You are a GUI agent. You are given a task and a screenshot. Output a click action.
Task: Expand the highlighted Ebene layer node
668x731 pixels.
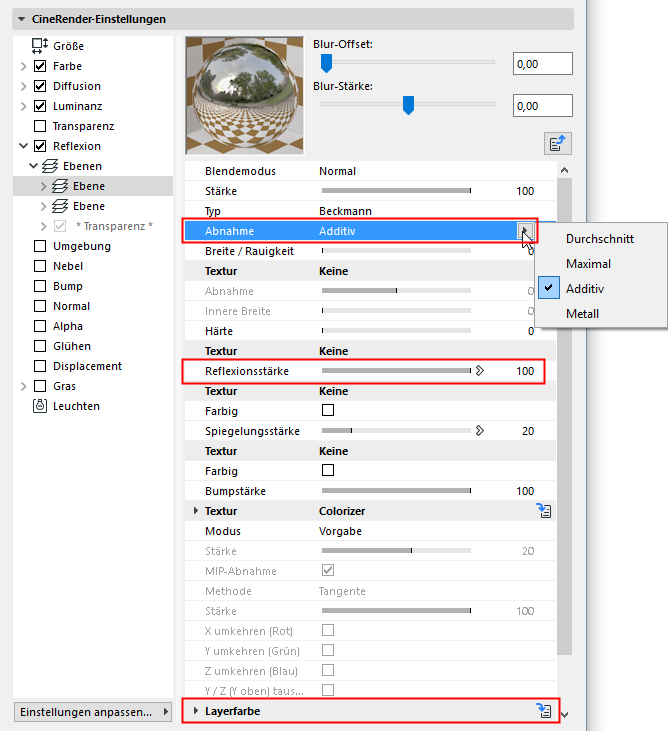tap(43, 186)
